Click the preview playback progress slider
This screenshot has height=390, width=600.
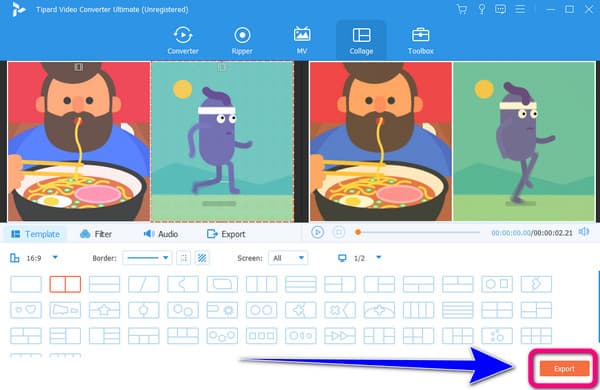click(x=418, y=232)
